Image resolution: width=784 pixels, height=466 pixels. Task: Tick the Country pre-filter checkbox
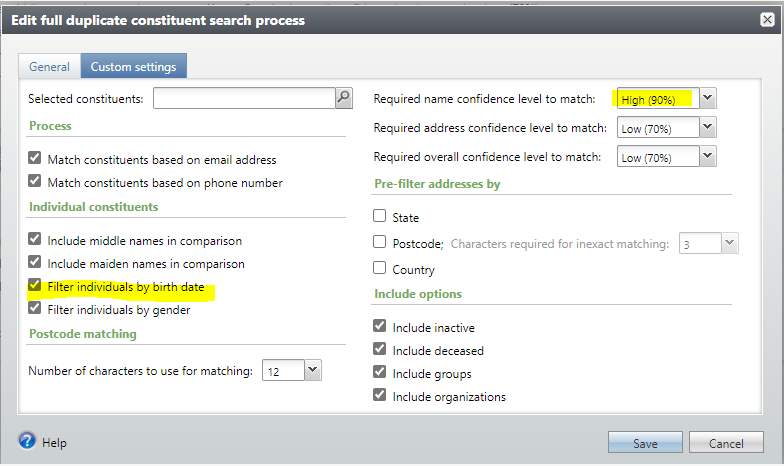pos(380,268)
